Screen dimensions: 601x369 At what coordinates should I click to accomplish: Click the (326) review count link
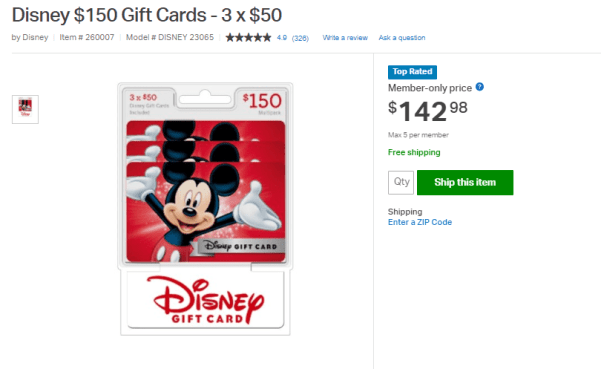[x=300, y=38]
